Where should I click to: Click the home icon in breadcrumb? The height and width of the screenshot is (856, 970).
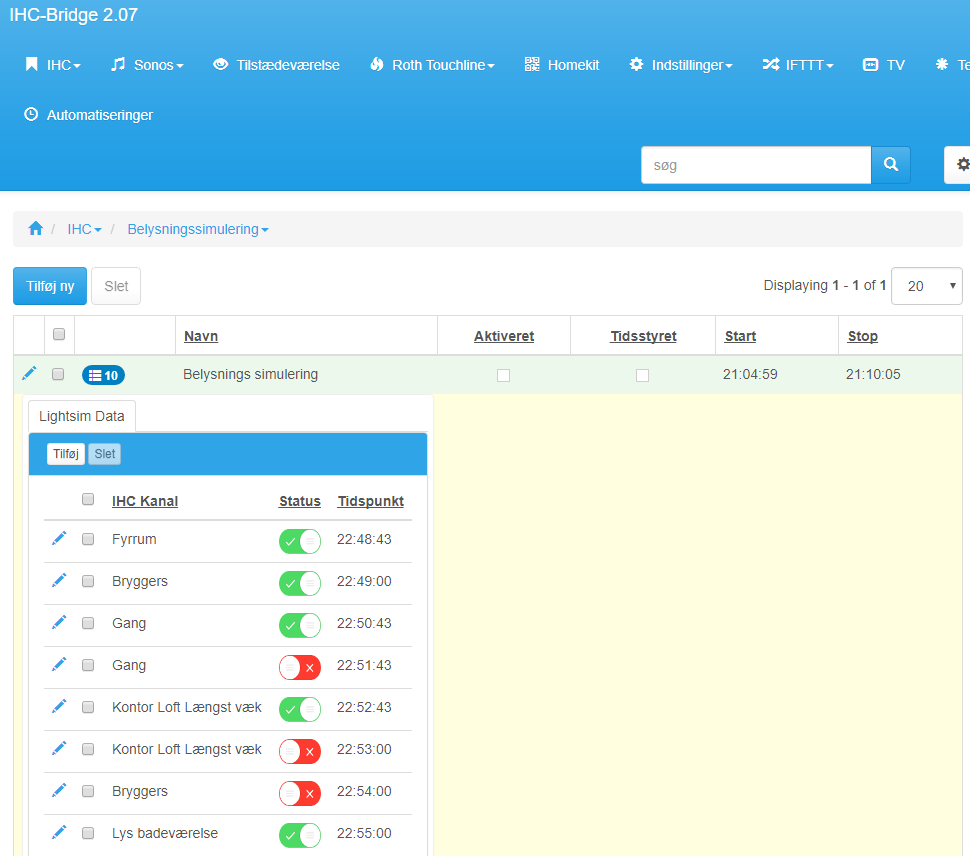pyautogui.click(x=36, y=229)
